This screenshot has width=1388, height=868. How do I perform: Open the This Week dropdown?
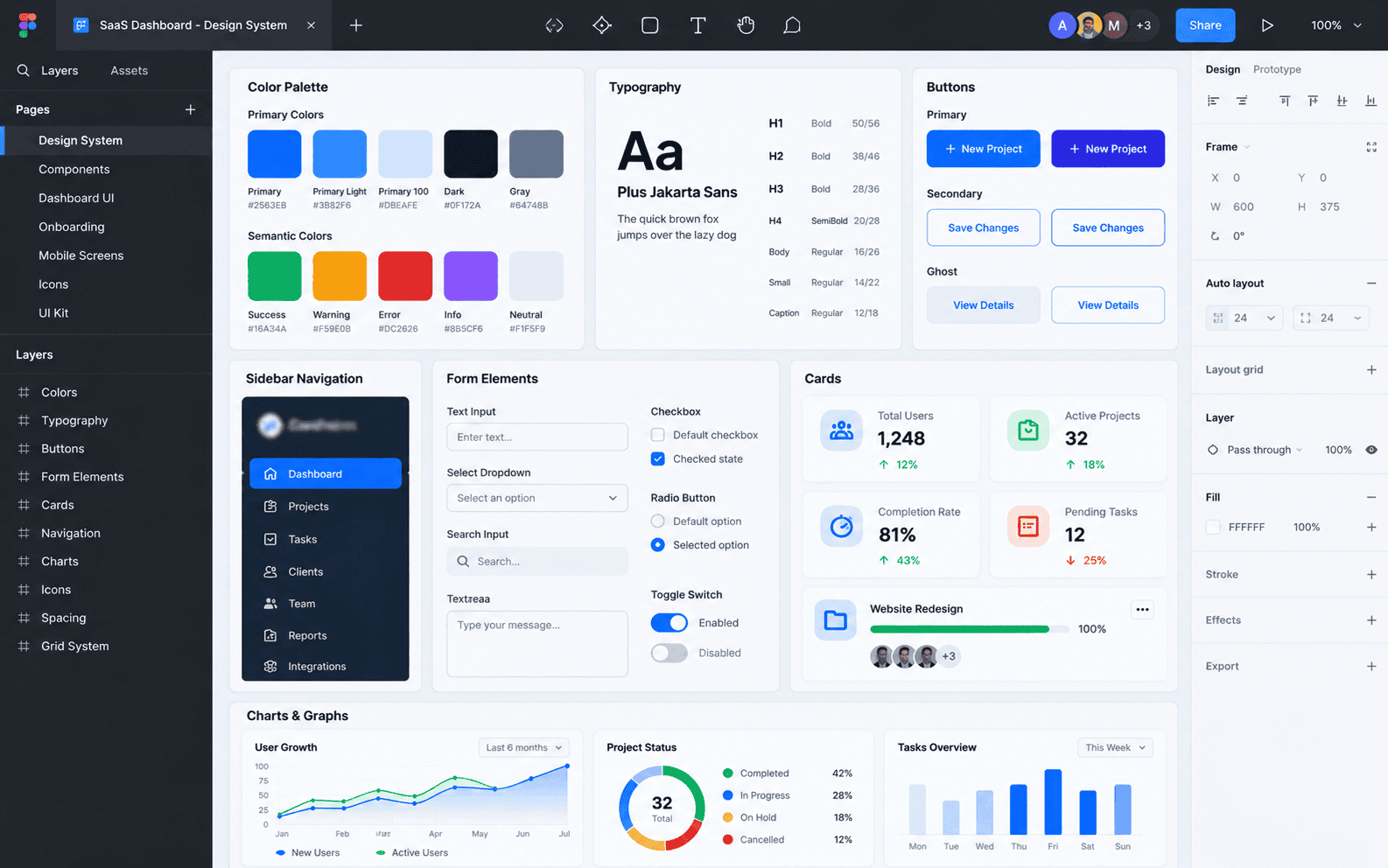(x=1115, y=748)
